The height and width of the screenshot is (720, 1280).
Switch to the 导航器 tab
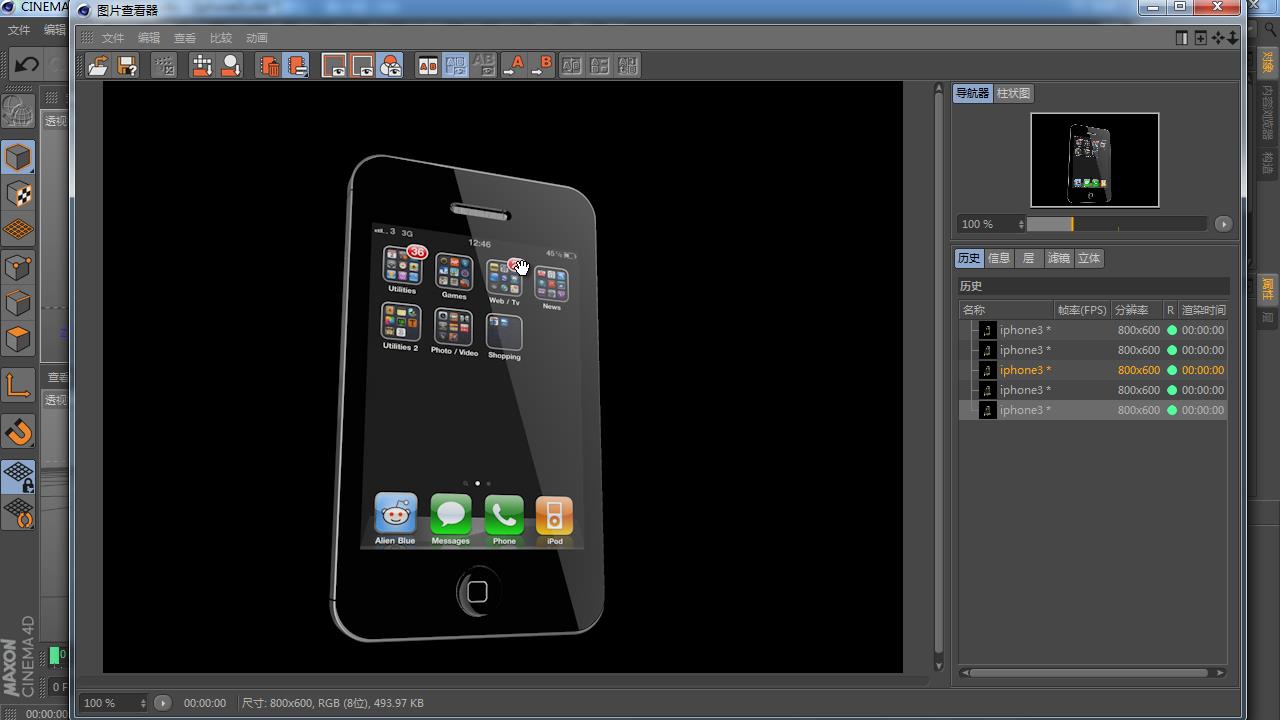point(972,93)
